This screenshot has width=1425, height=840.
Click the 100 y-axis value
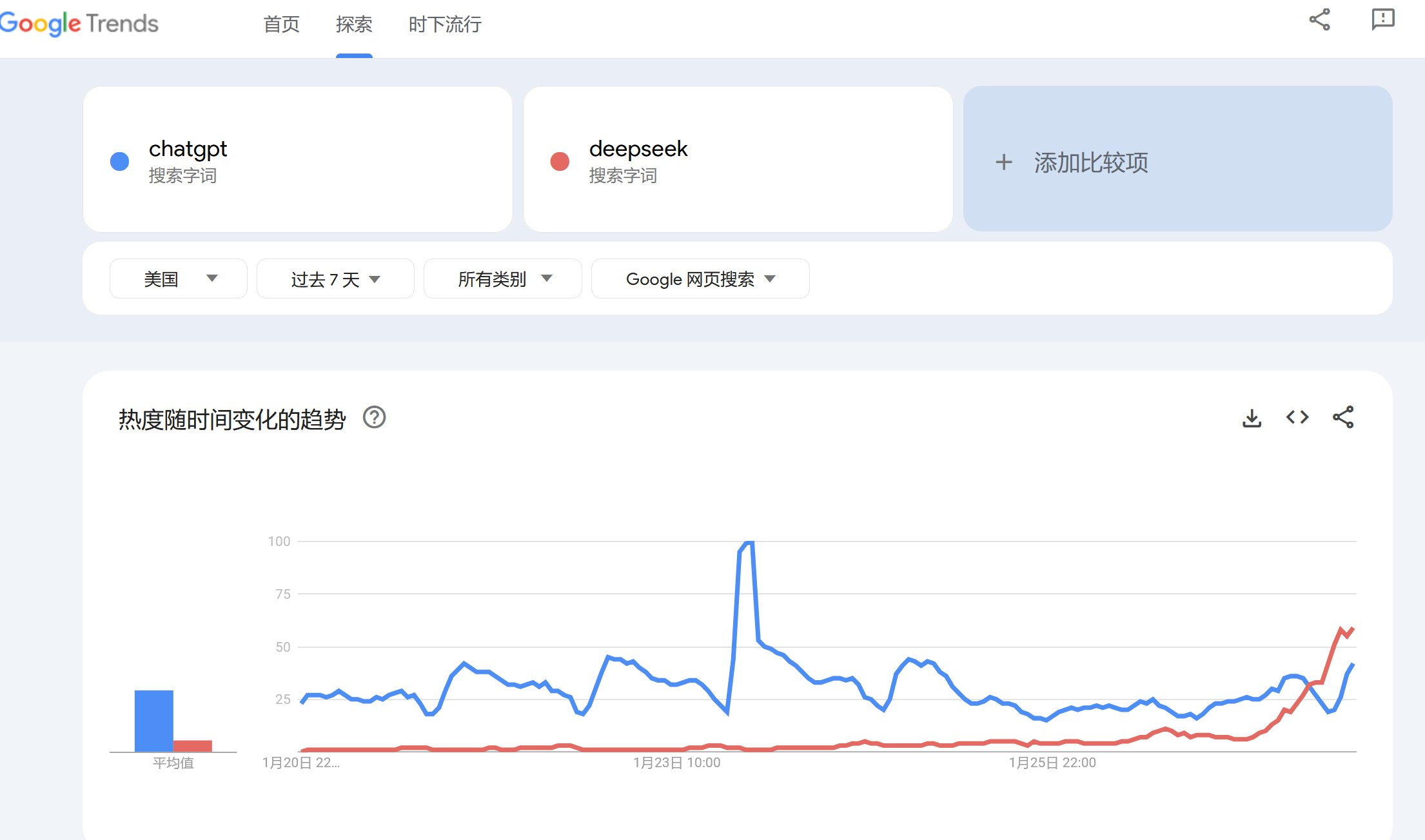[279, 542]
